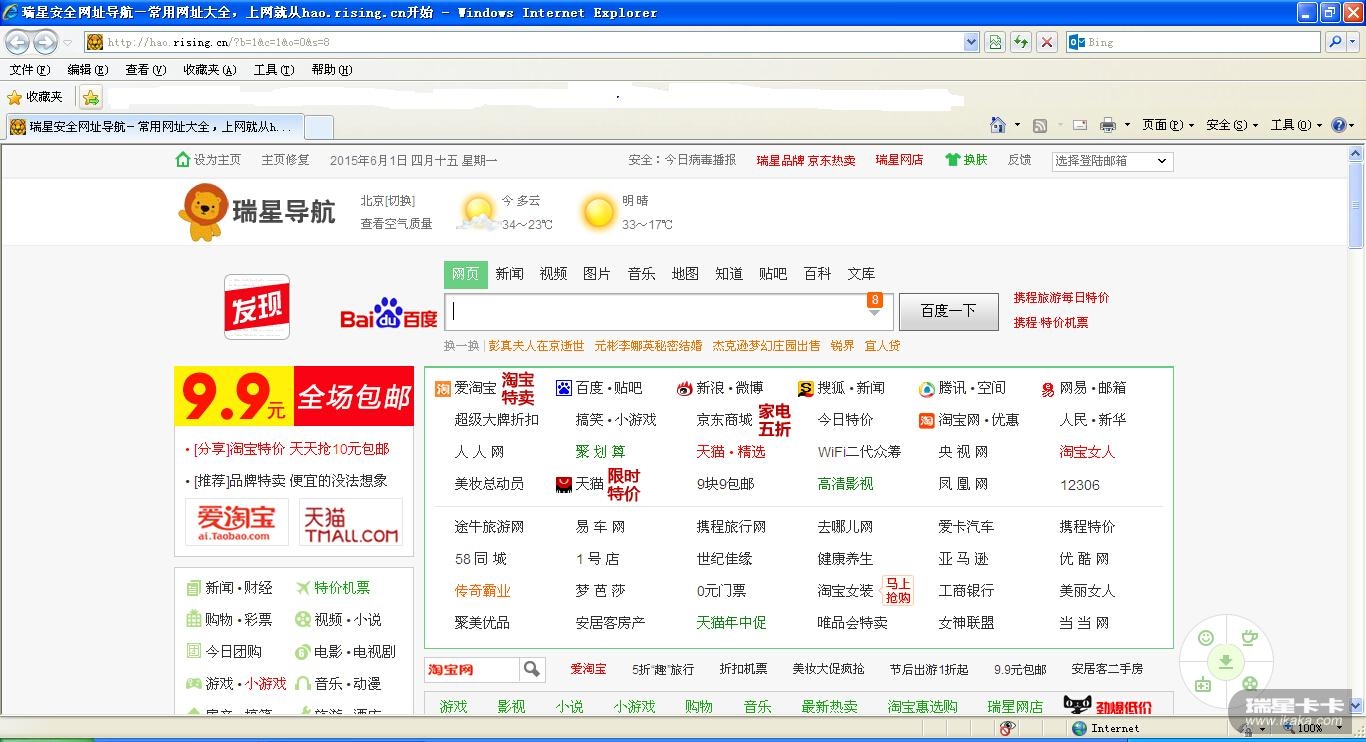Click the vertical scrollbar down arrow
This screenshot has height=742, width=1366.
(1356, 706)
